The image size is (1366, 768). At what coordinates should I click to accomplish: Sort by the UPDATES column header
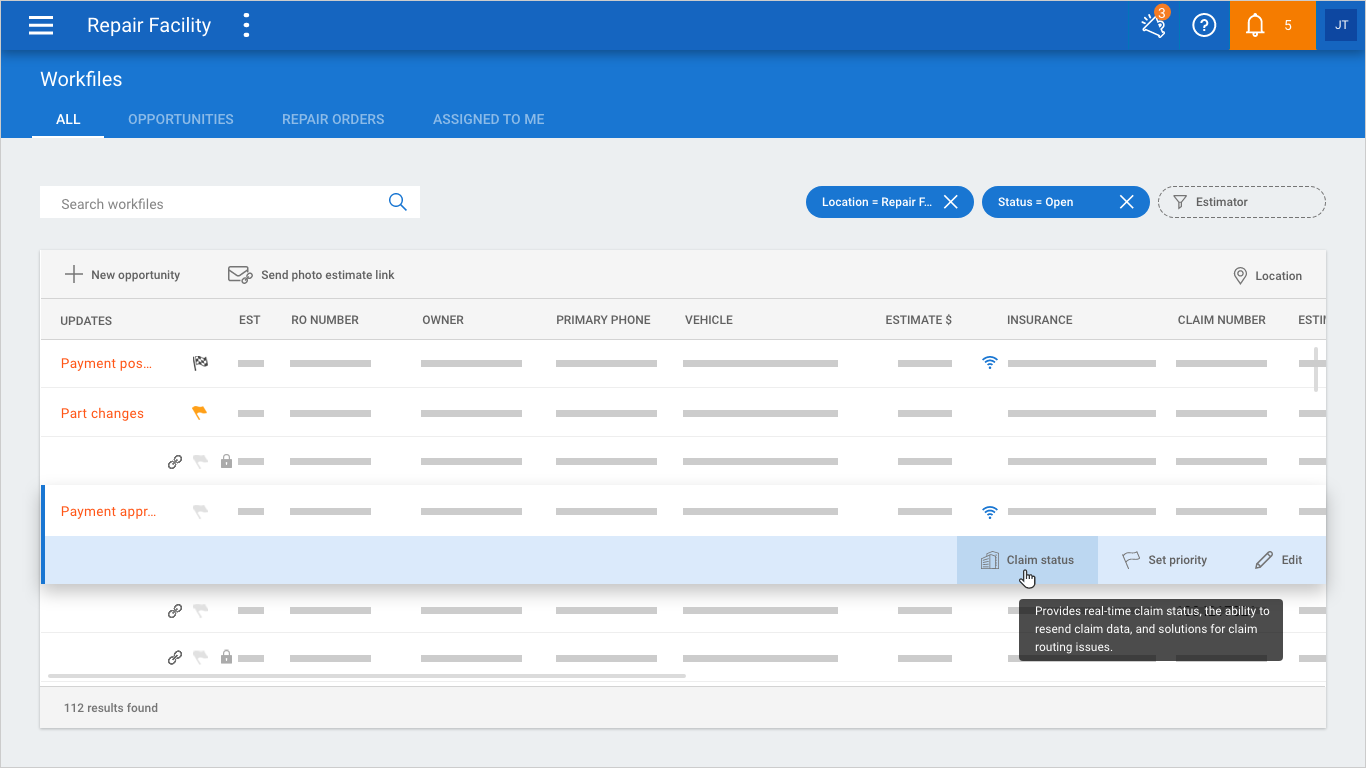[86, 321]
